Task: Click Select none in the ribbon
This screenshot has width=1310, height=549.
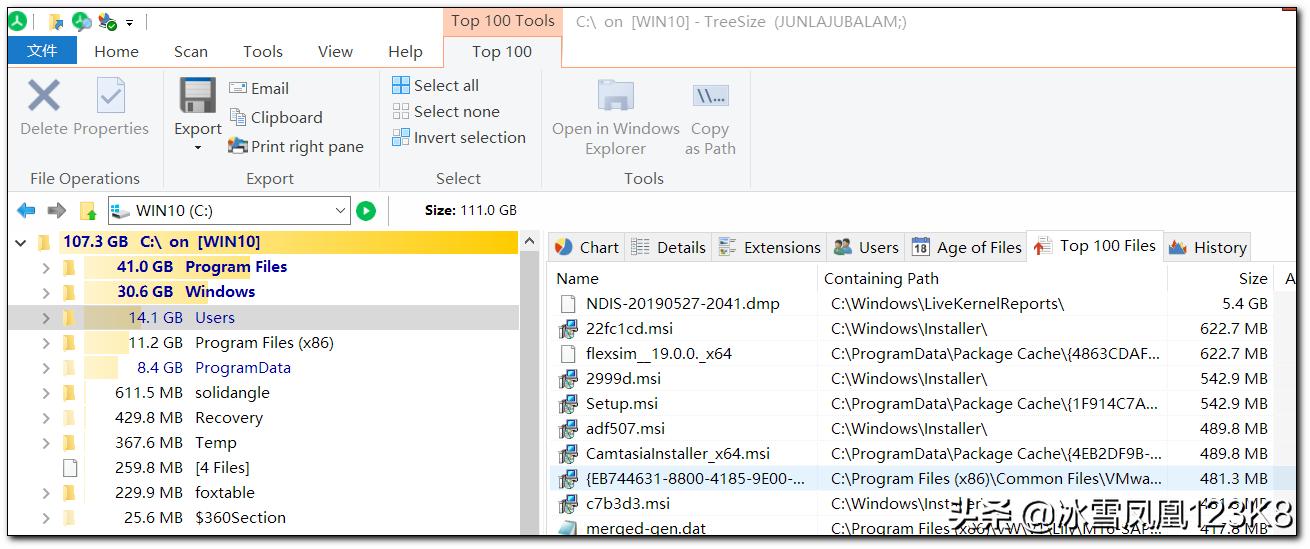Action: [445, 112]
